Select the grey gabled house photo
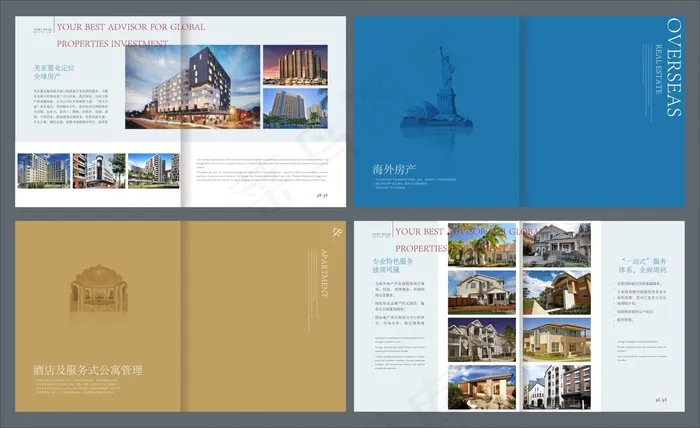Viewport: 700px width, 428px height. pos(557,245)
